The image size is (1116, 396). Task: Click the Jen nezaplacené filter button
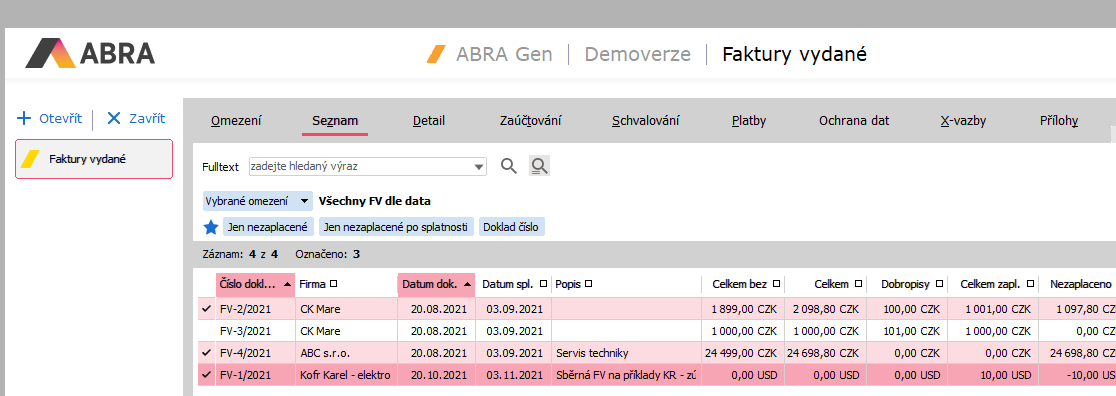[268, 227]
